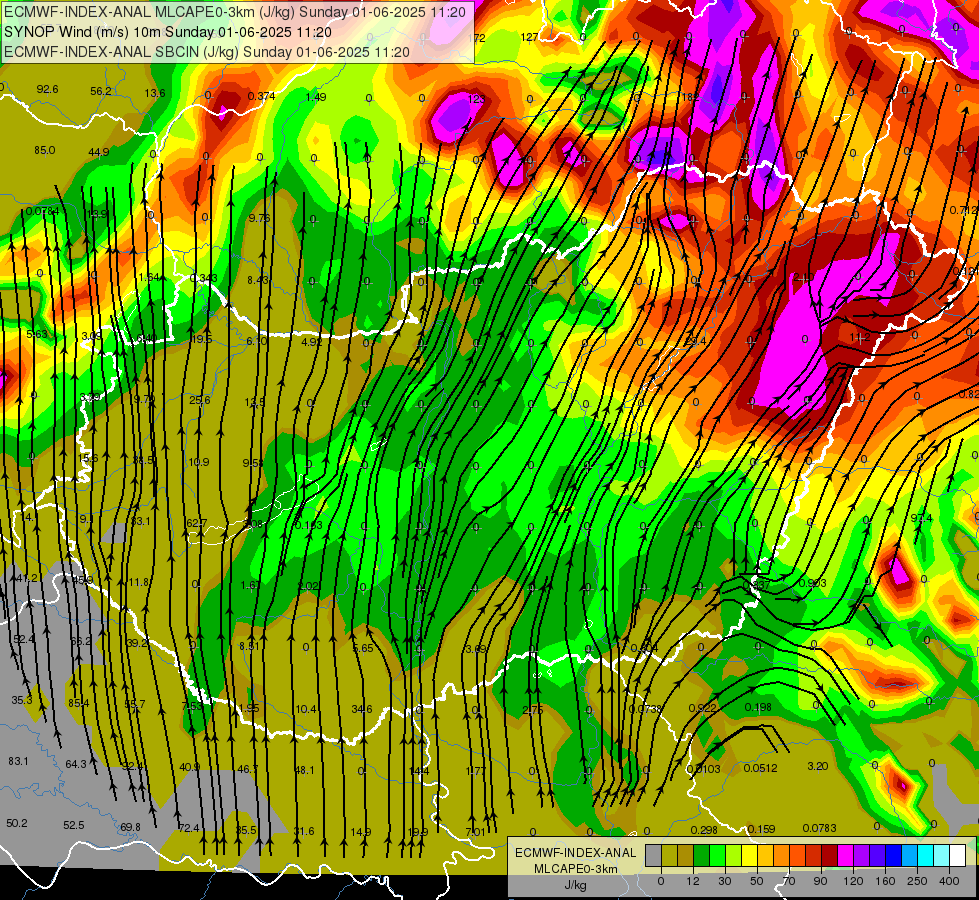Click the dark green legend swatch
Image resolution: width=979 pixels, height=900 pixels.
click(x=701, y=855)
